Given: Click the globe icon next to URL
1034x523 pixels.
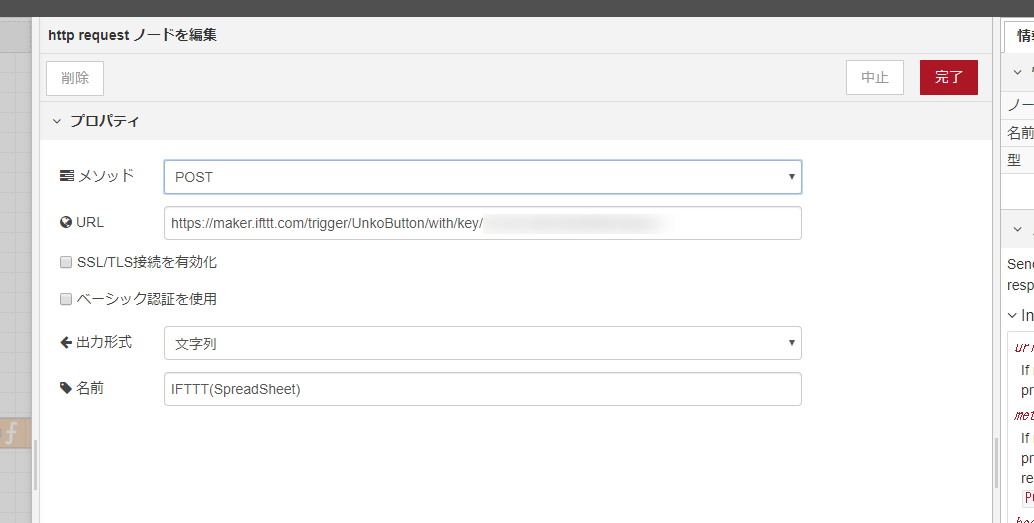Looking at the screenshot, I should [66, 222].
